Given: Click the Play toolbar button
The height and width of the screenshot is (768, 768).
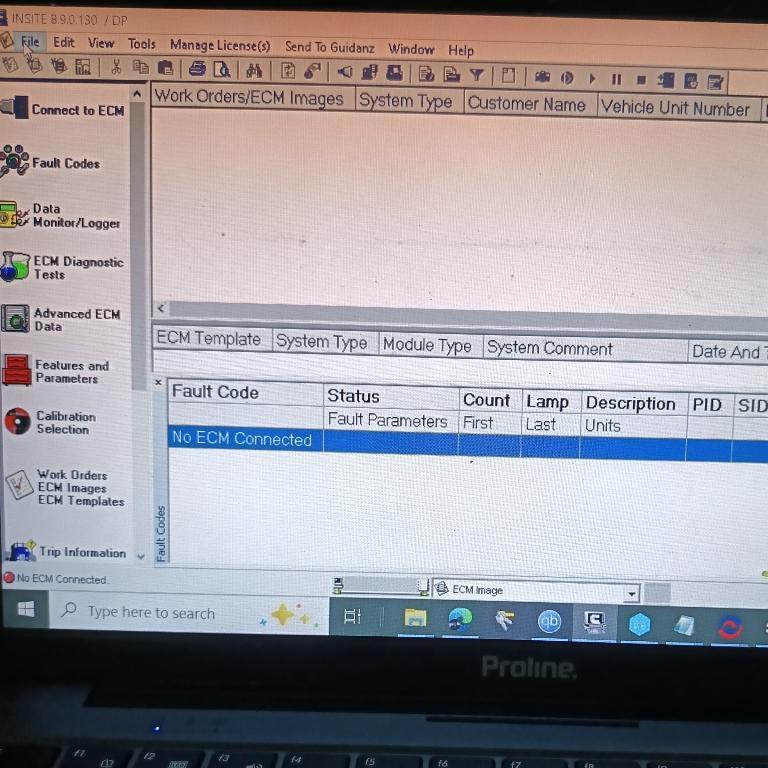Looking at the screenshot, I should 592,78.
